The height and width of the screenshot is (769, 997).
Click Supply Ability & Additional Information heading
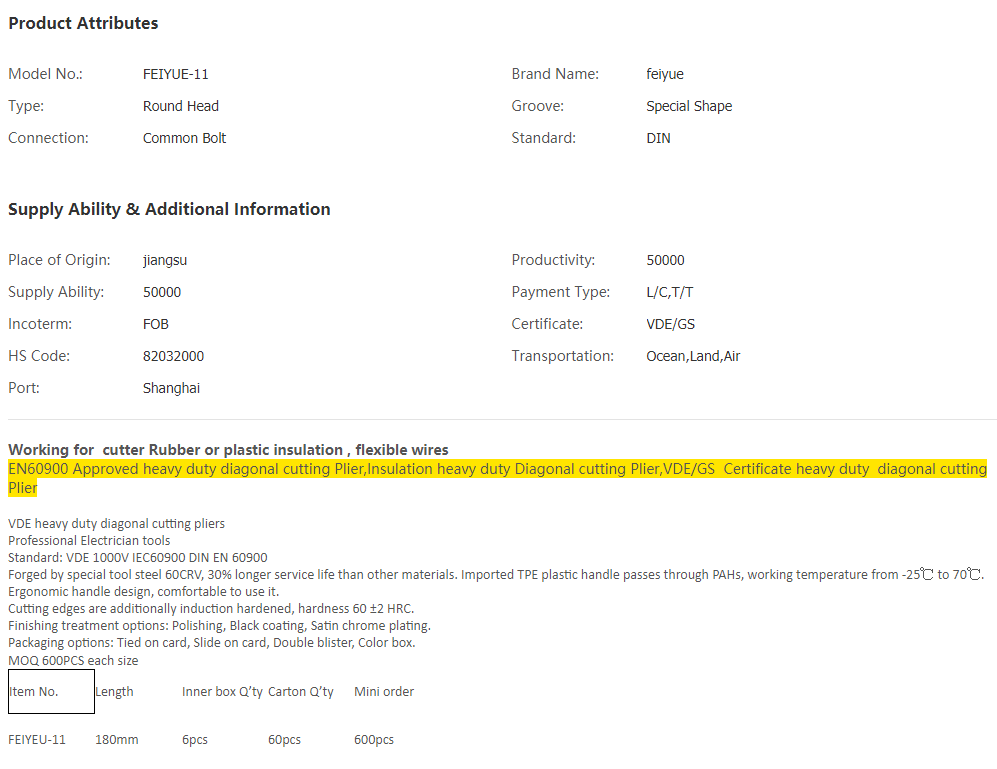tap(169, 209)
